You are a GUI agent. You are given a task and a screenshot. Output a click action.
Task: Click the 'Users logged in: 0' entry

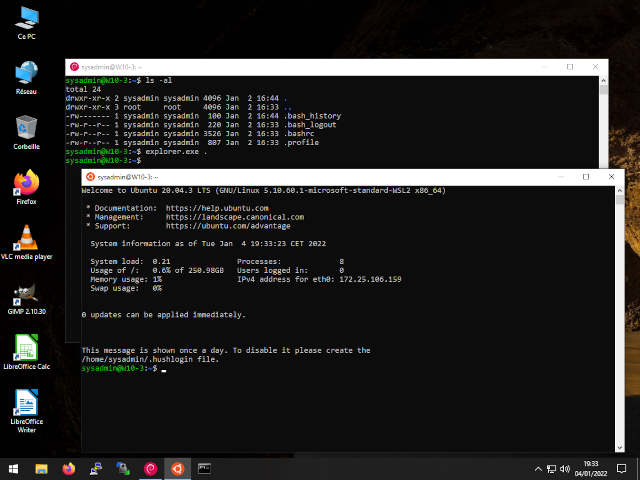tap(291, 270)
